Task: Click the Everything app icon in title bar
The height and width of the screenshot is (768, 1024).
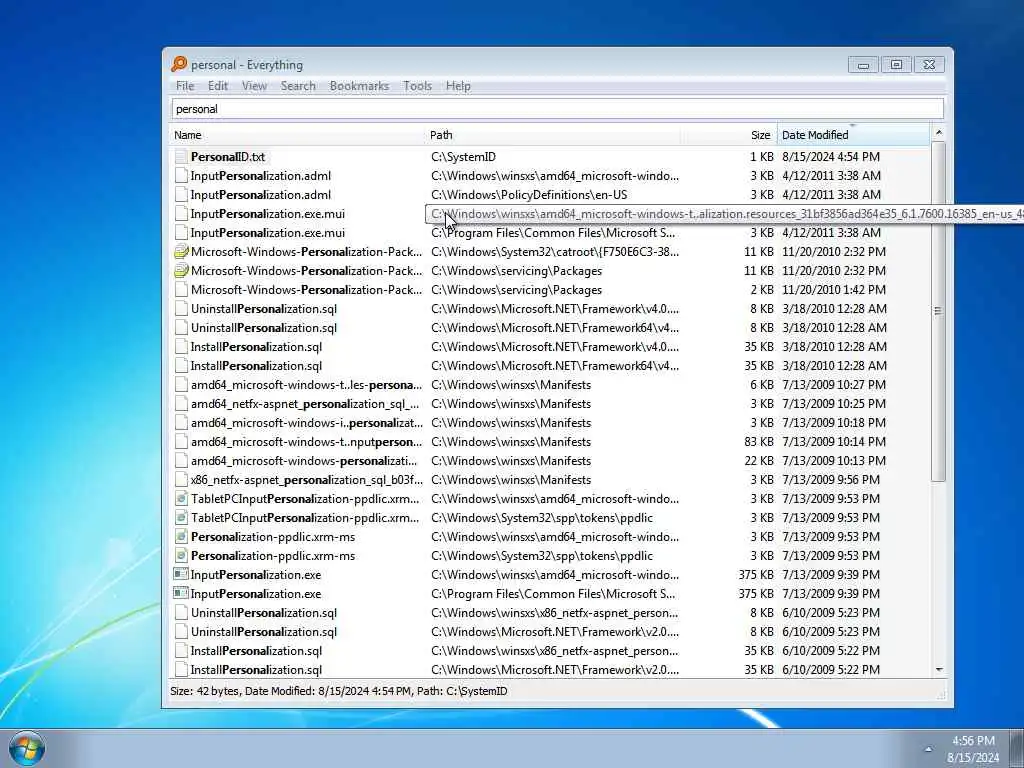Action: [x=179, y=64]
